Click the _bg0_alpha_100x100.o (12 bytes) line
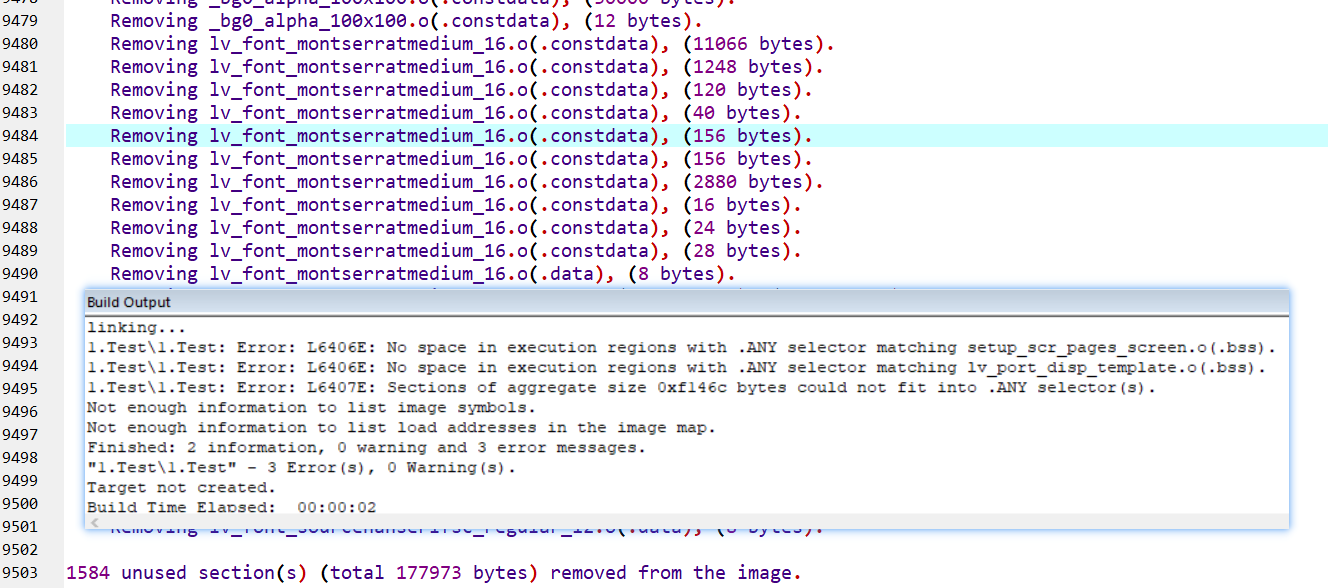This screenshot has height=588, width=1328. pos(406,20)
